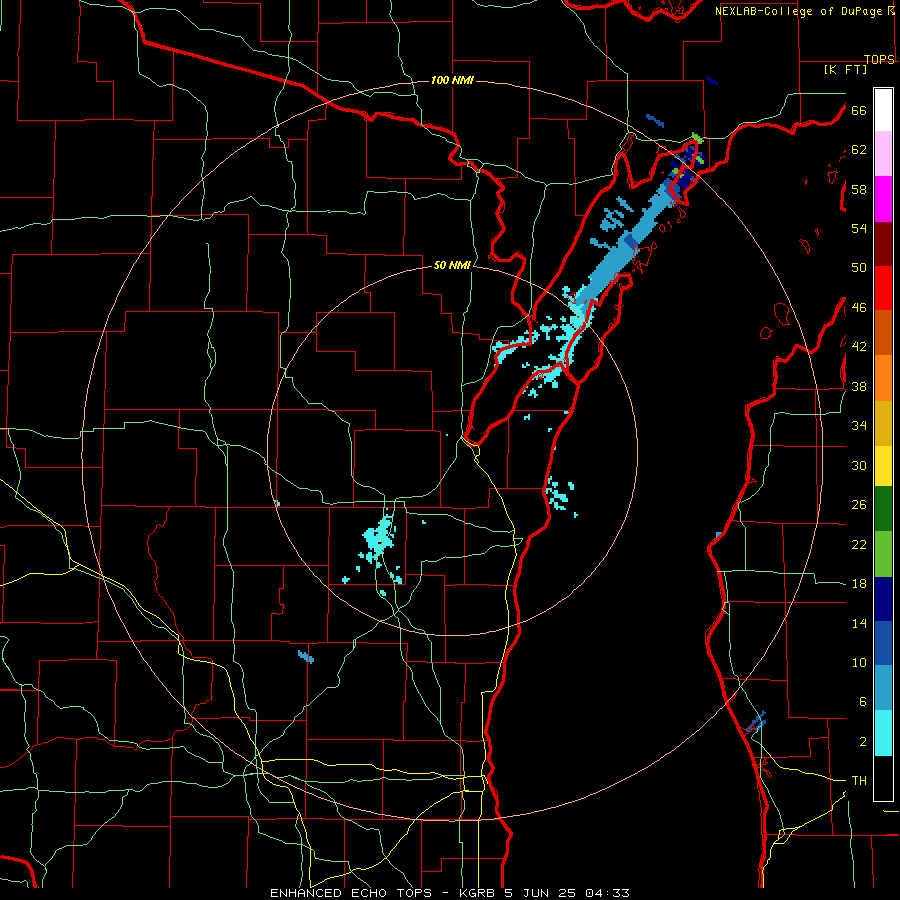Select the yellow legend color band
The image size is (900, 900).
883,465
